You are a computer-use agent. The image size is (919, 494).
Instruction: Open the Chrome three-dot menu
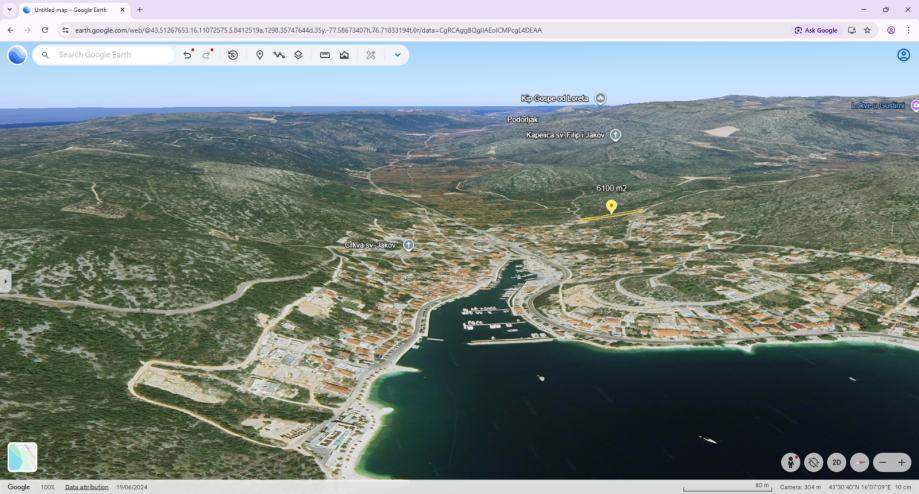(x=908, y=30)
